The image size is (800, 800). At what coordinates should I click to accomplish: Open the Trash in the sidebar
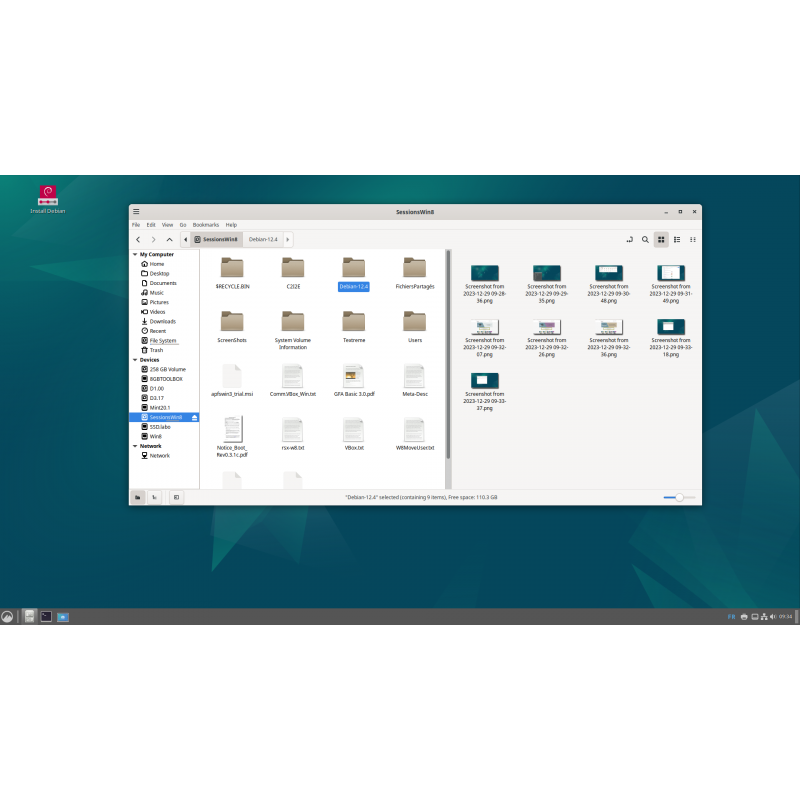pos(158,350)
